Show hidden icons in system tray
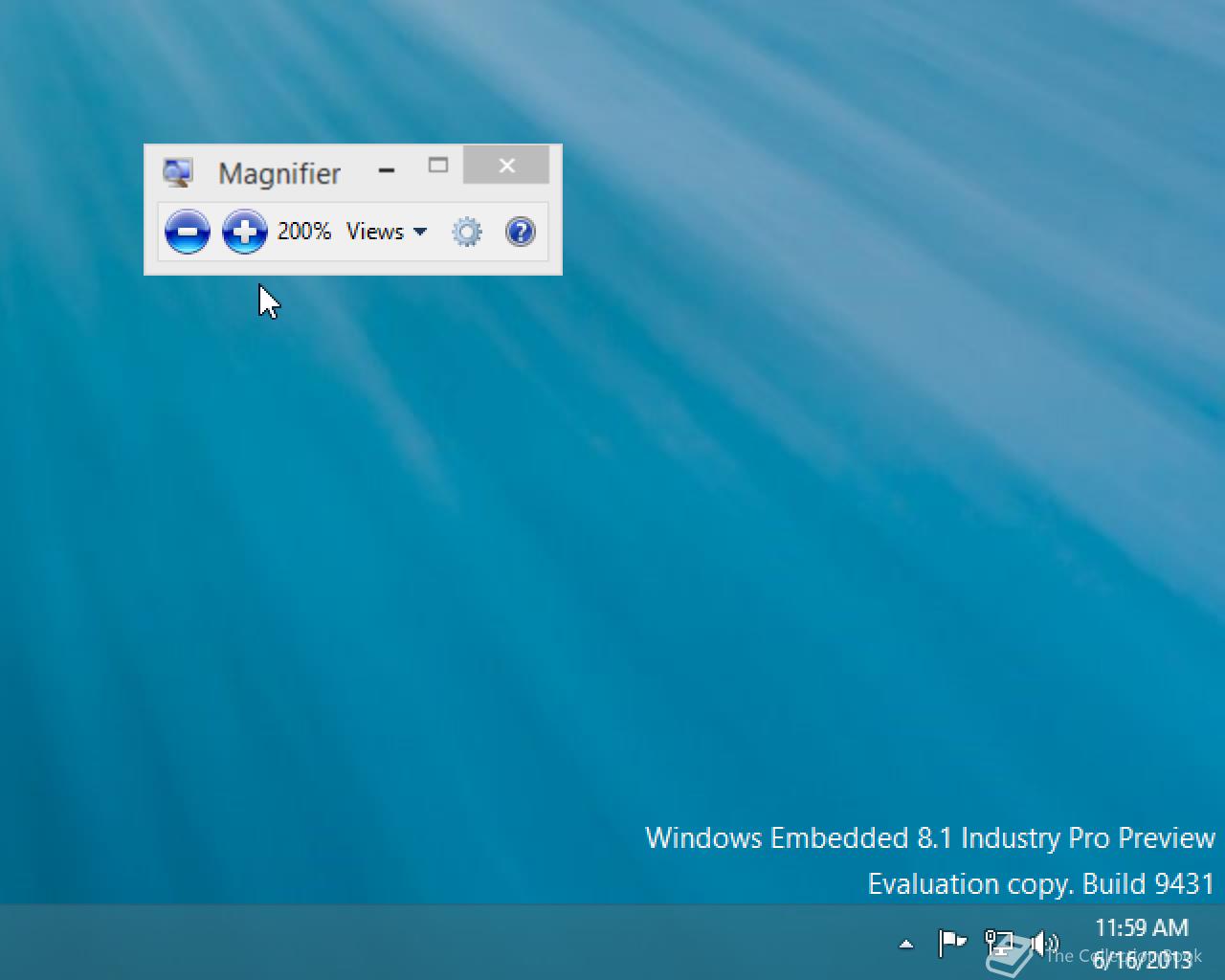The width and height of the screenshot is (1225, 980). pos(906,945)
